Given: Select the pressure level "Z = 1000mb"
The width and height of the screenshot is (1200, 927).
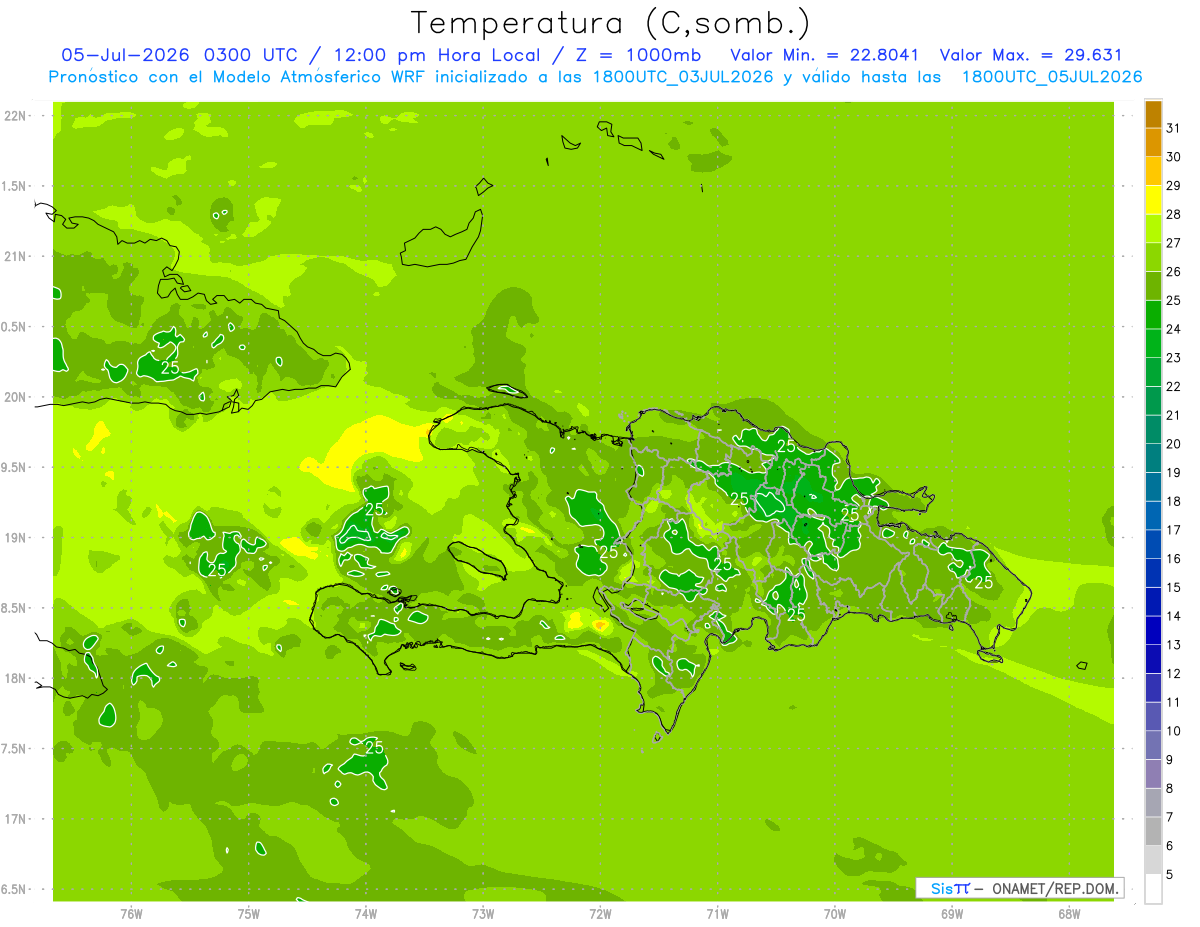Looking at the screenshot, I should [639, 55].
